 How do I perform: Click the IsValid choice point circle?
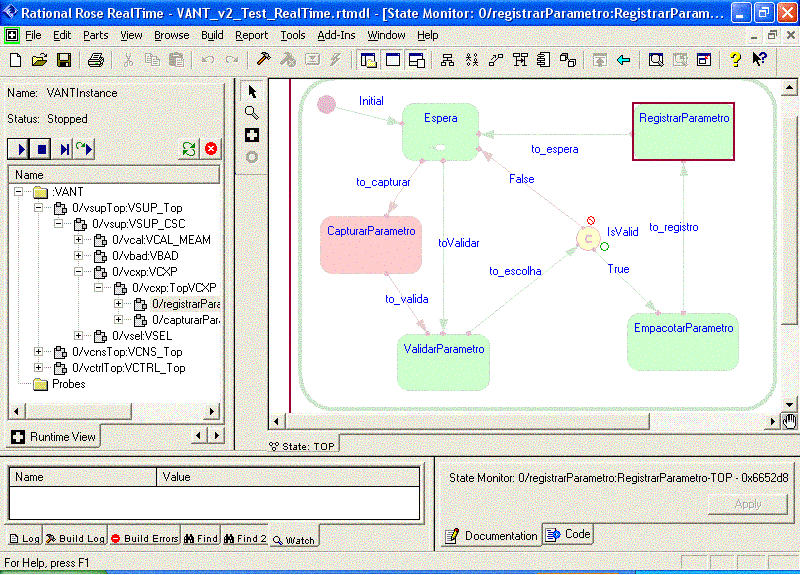[588, 239]
